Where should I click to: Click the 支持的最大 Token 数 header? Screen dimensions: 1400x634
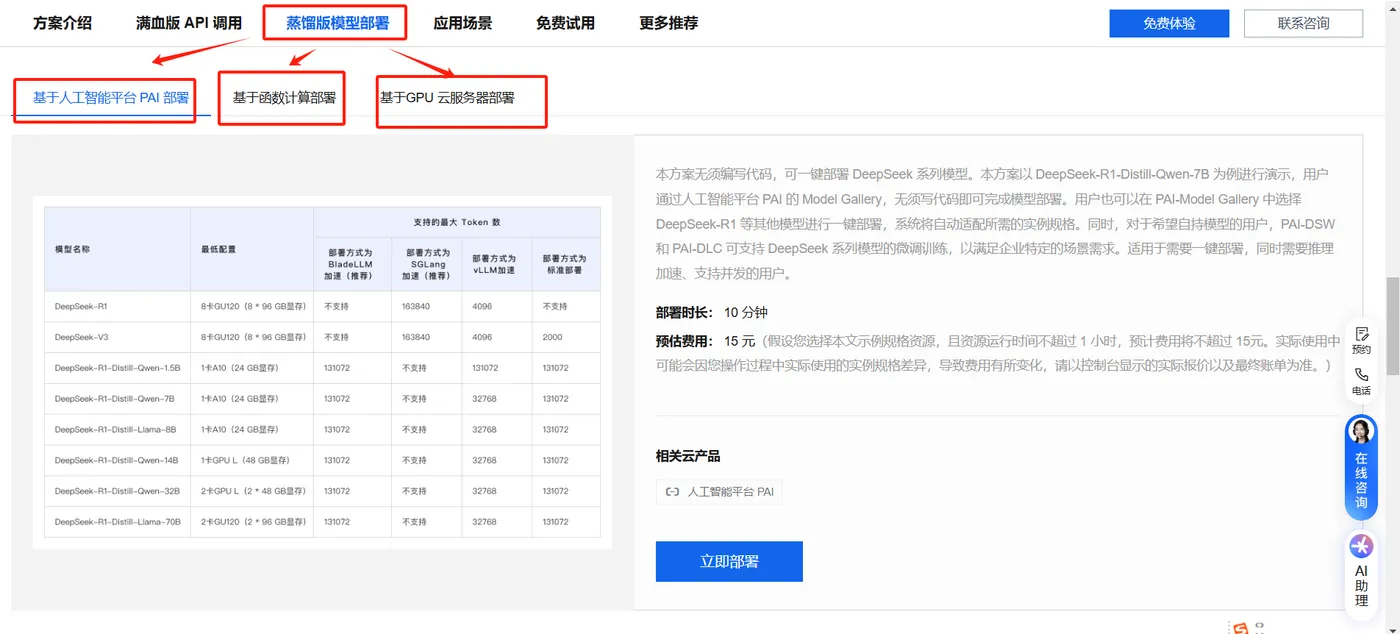pos(457,222)
